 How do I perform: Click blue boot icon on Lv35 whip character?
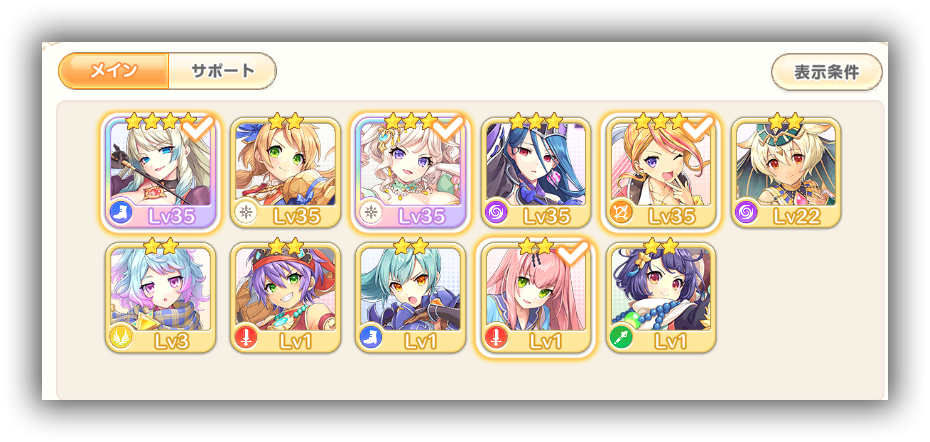click(122, 212)
